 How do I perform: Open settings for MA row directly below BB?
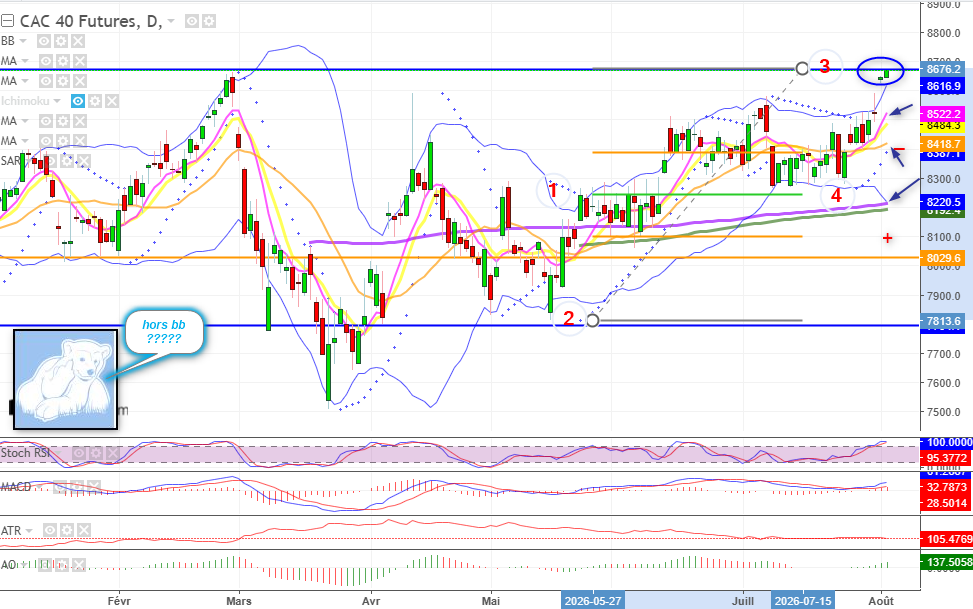63,61
